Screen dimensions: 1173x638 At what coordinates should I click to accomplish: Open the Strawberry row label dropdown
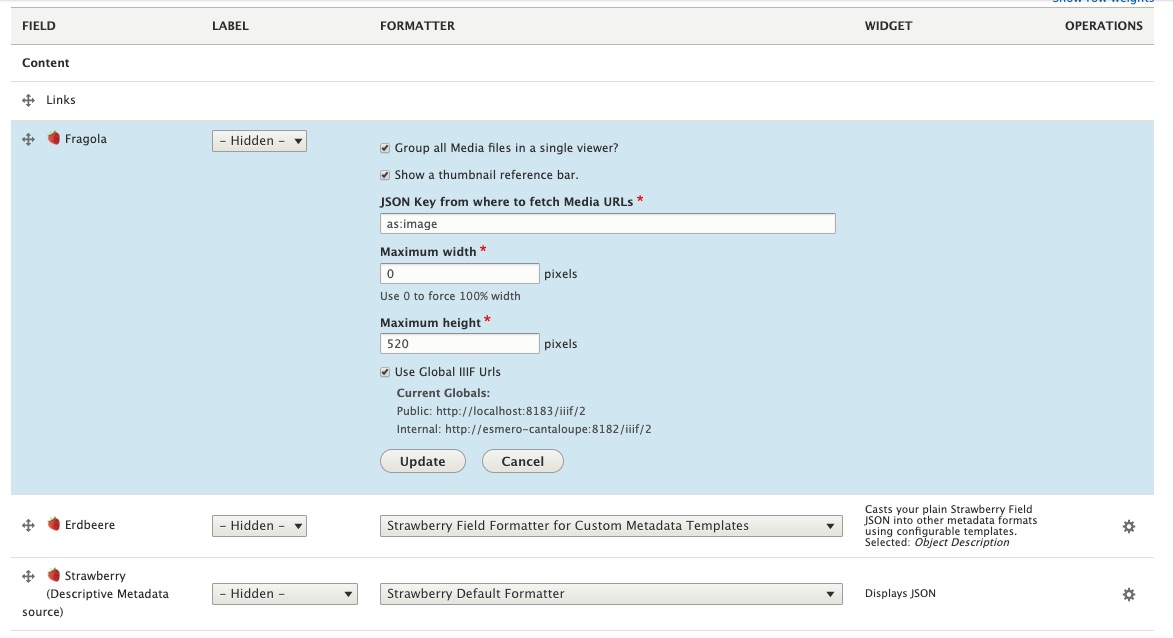tap(284, 594)
